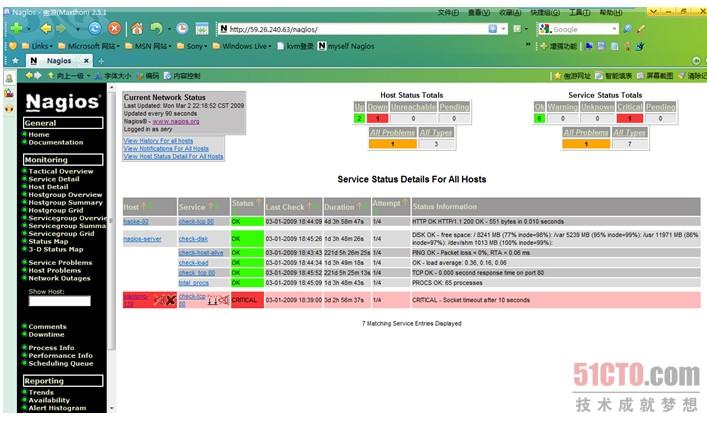Viewport: 707px width, 421px height.
Task: Open the Google search engine dropdown
Action: [x=614, y=29]
